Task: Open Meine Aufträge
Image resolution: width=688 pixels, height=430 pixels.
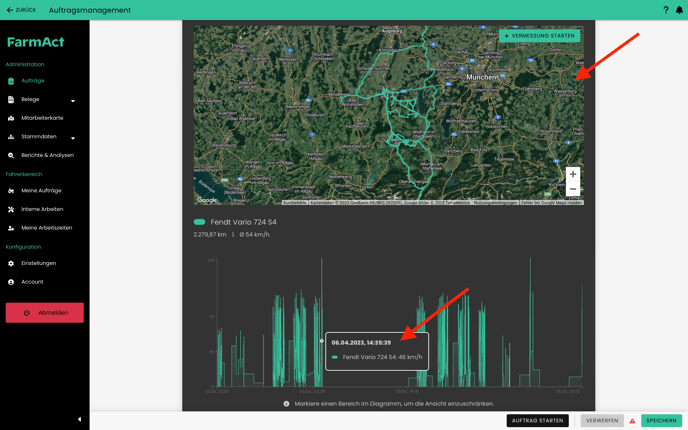Action: [x=41, y=191]
